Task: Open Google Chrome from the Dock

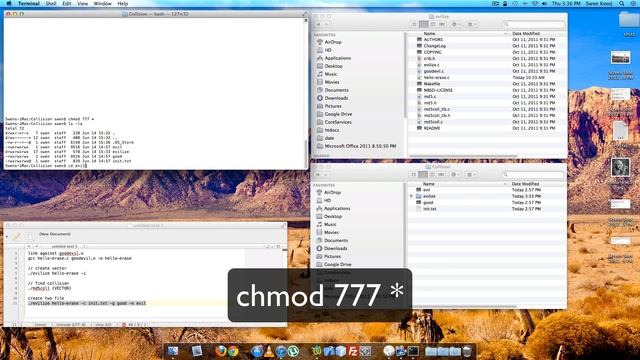Action: coord(233,351)
